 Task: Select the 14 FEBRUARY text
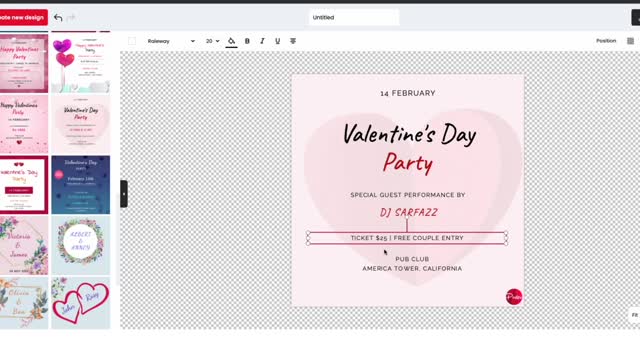pyautogui.click(x=408, y=93)
